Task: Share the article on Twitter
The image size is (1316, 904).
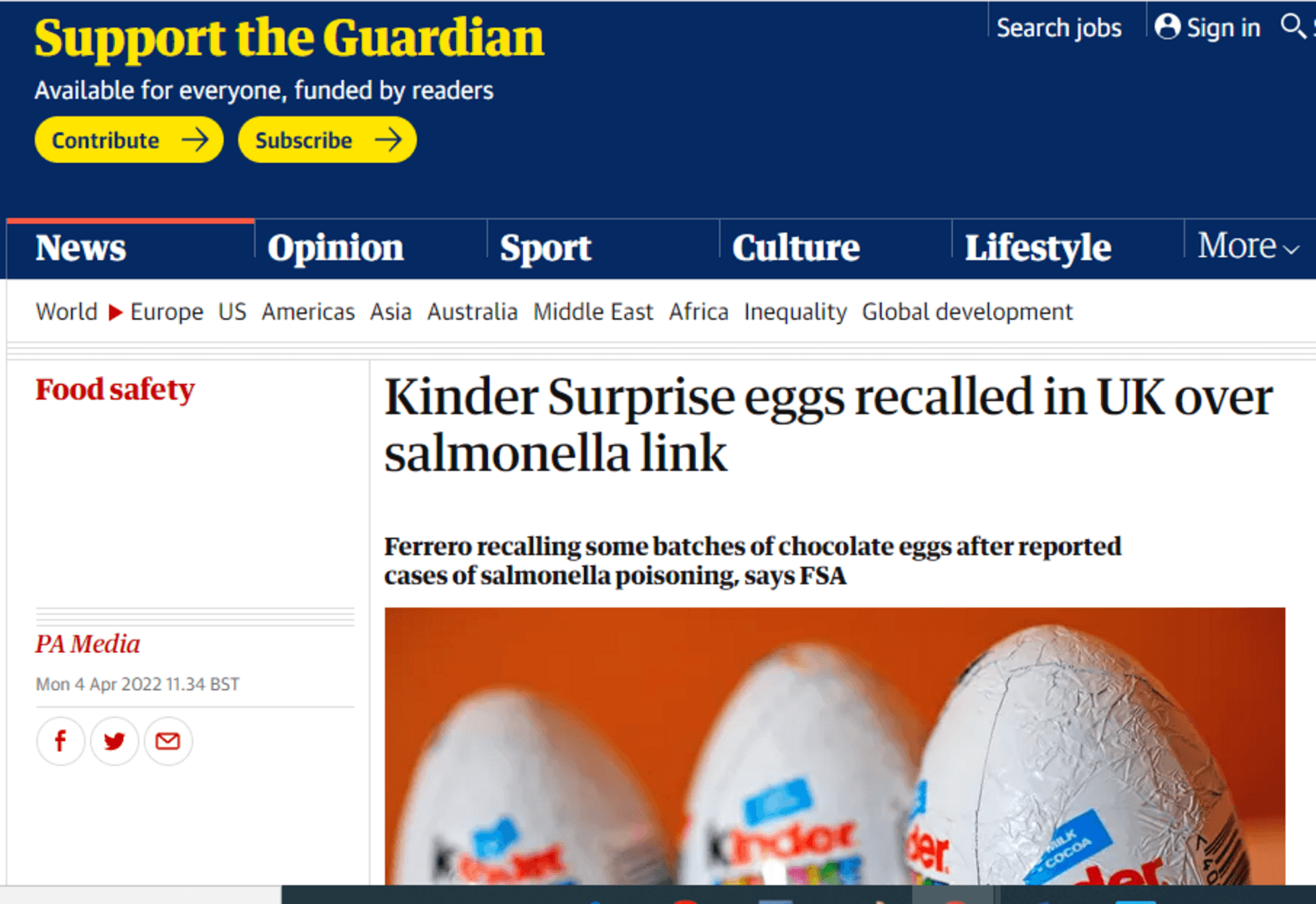Action: (x=114, y=741)
